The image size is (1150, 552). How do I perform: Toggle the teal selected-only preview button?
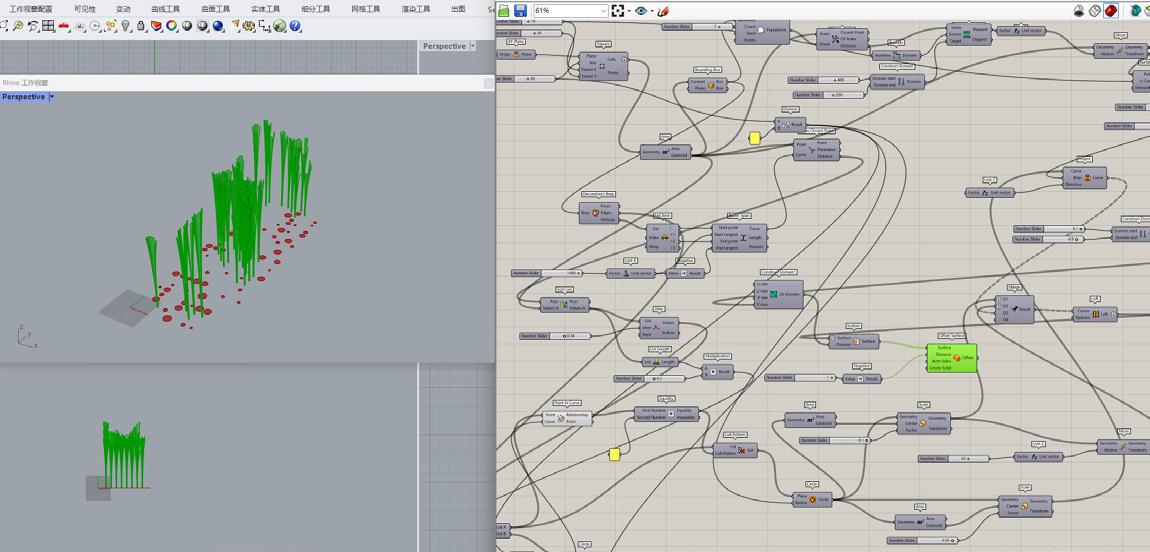tap(1135, 11)
